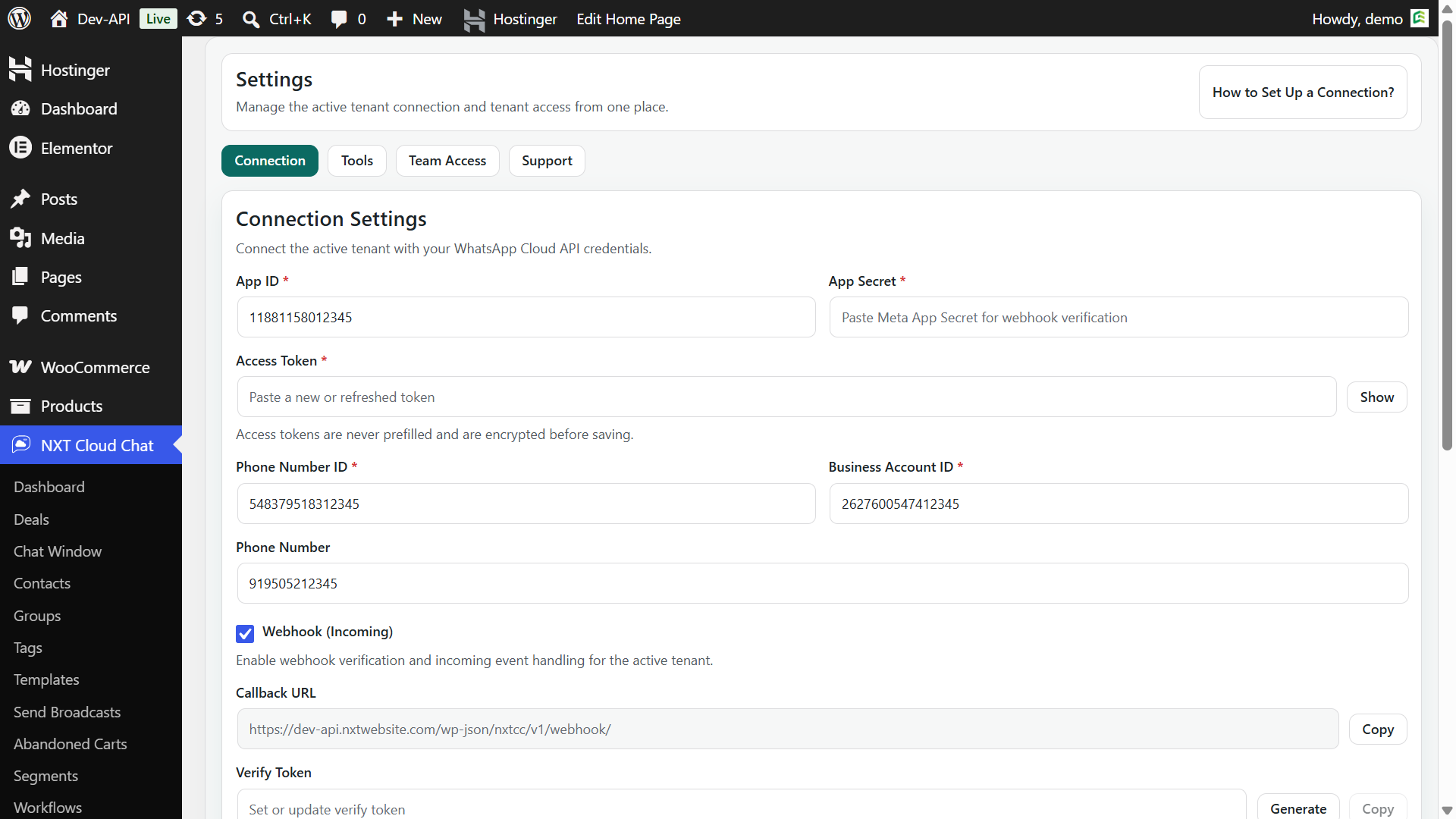Click How to Set Up a Connection button
The height and width of the screenshot is (819, 1456).
[x=1303, y=92]
